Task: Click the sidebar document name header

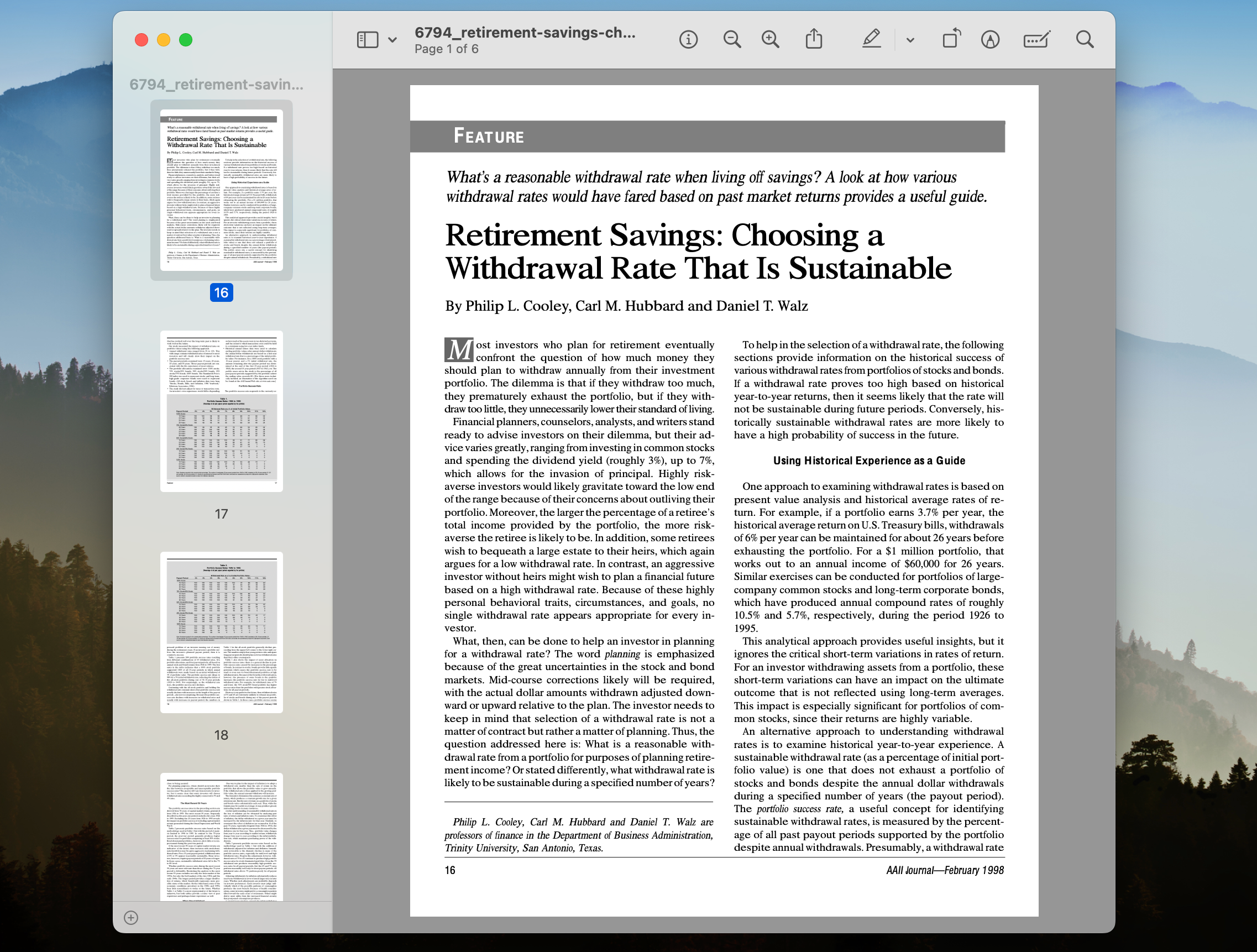Action: point(216,85)
